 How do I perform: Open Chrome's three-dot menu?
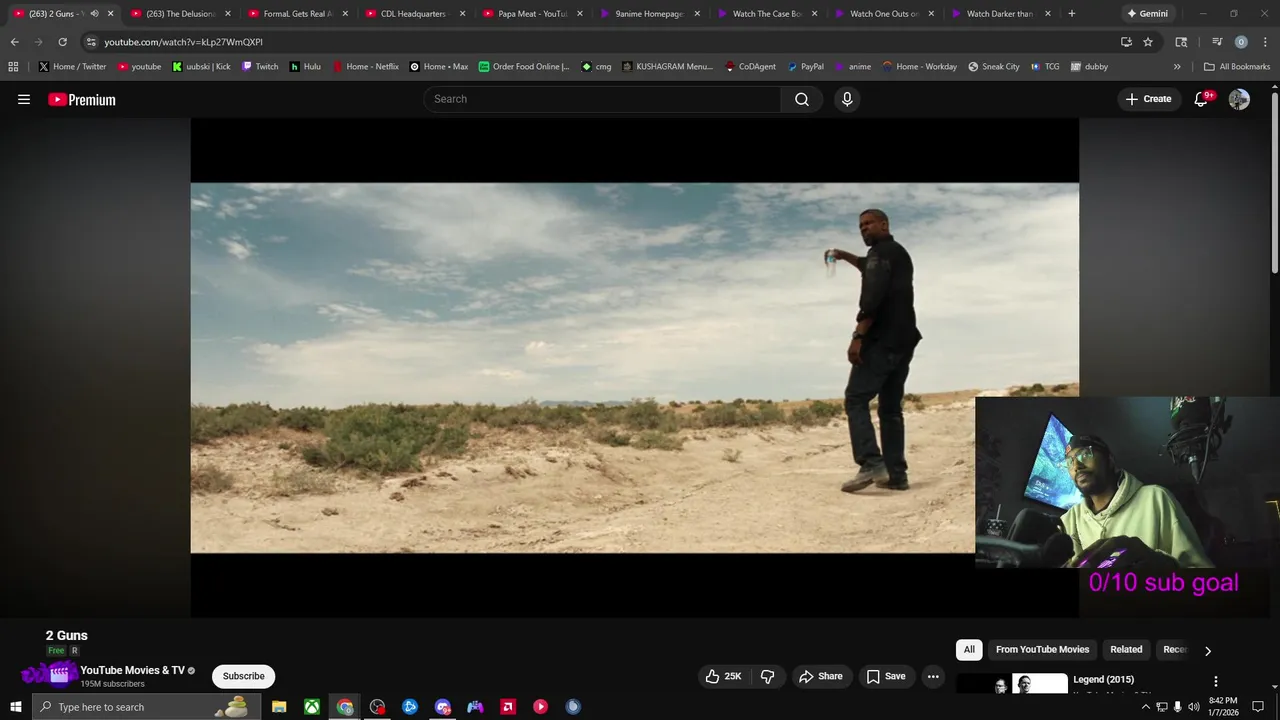[1264, 42]
